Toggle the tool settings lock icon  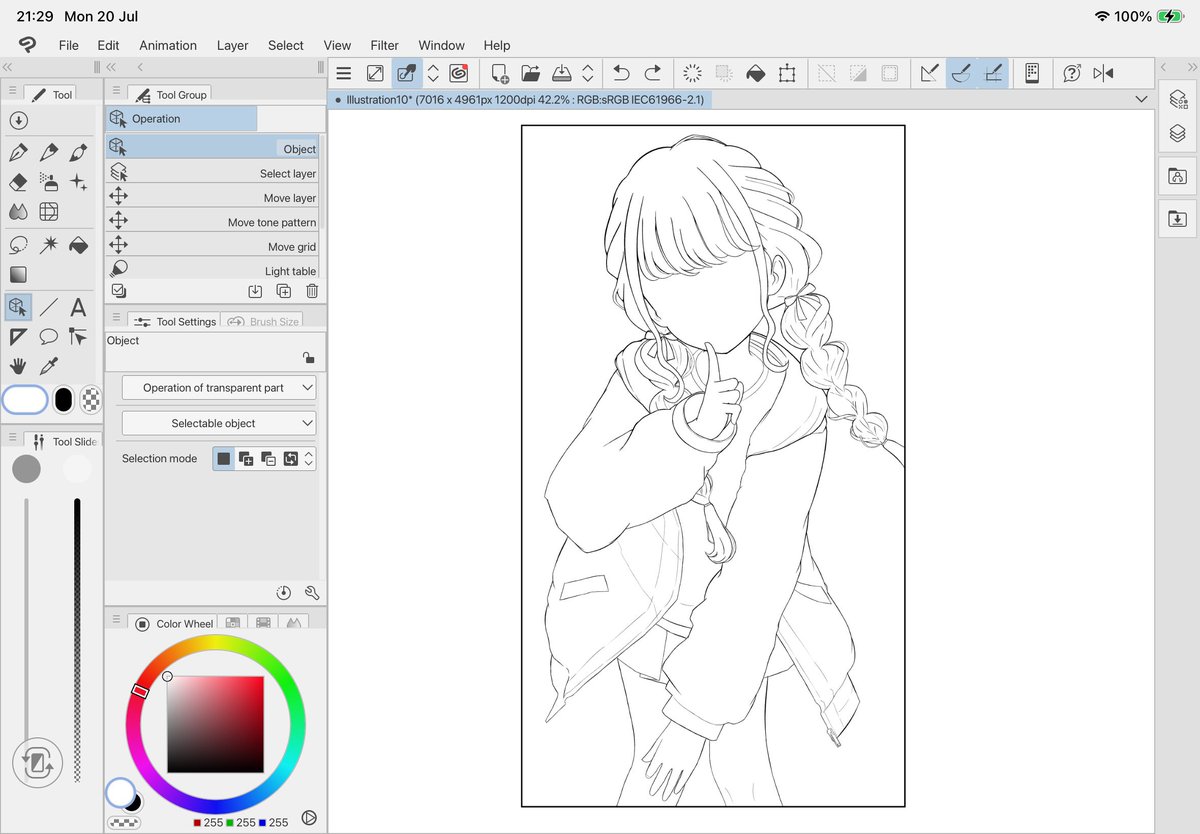[308, 357]
